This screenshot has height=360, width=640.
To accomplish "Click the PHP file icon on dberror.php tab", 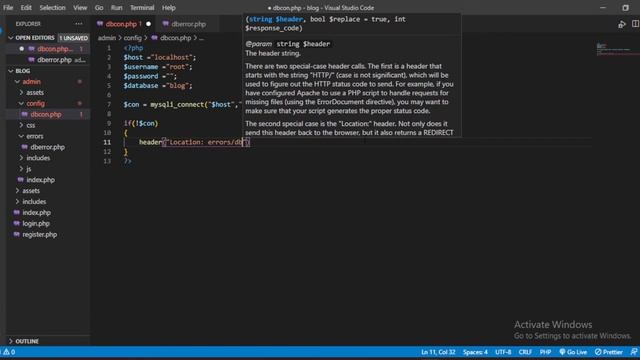I will (165, 24).
